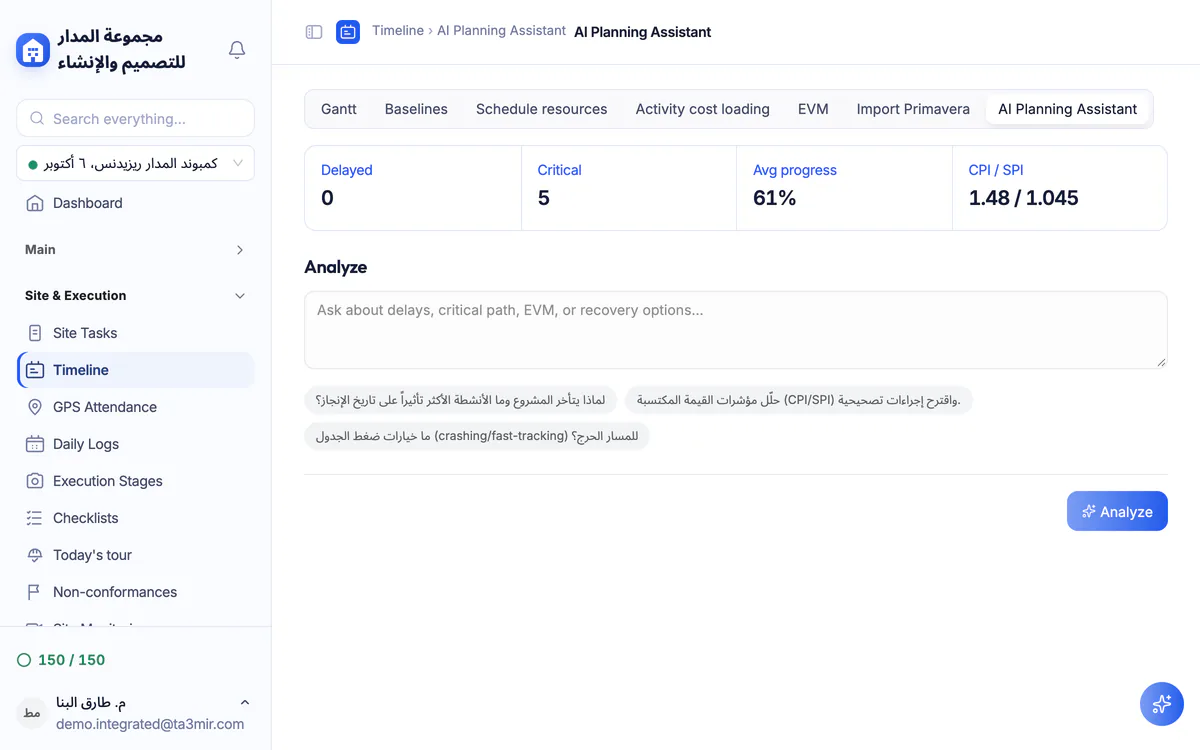This screenshot has height=750, width=1200.
Task: Click the Delayed metric card
Action: click(x=413, y=188)
